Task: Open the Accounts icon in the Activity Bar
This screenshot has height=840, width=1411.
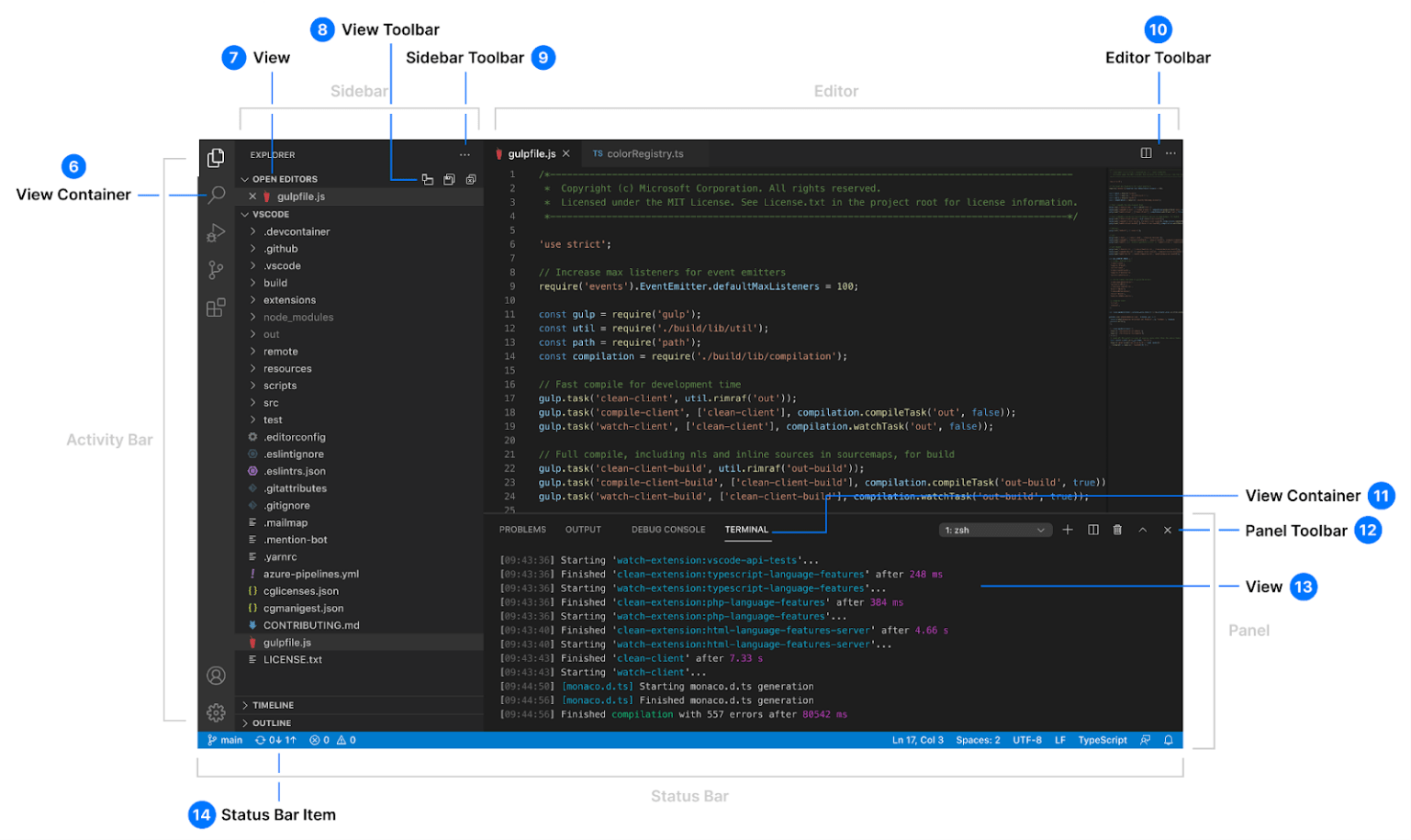Action: tap(217, 676)
